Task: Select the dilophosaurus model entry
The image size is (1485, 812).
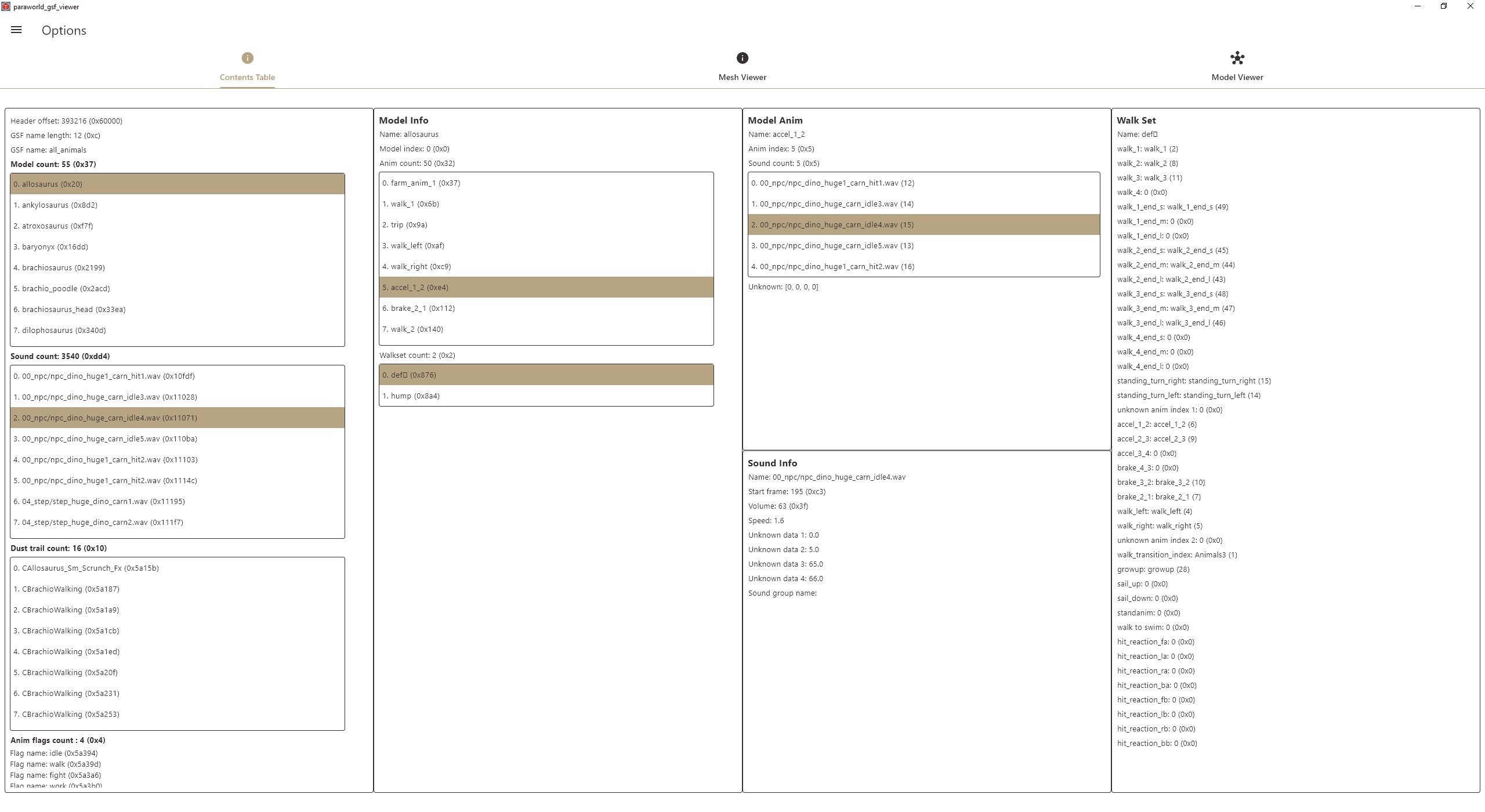Action: (60, 331)
